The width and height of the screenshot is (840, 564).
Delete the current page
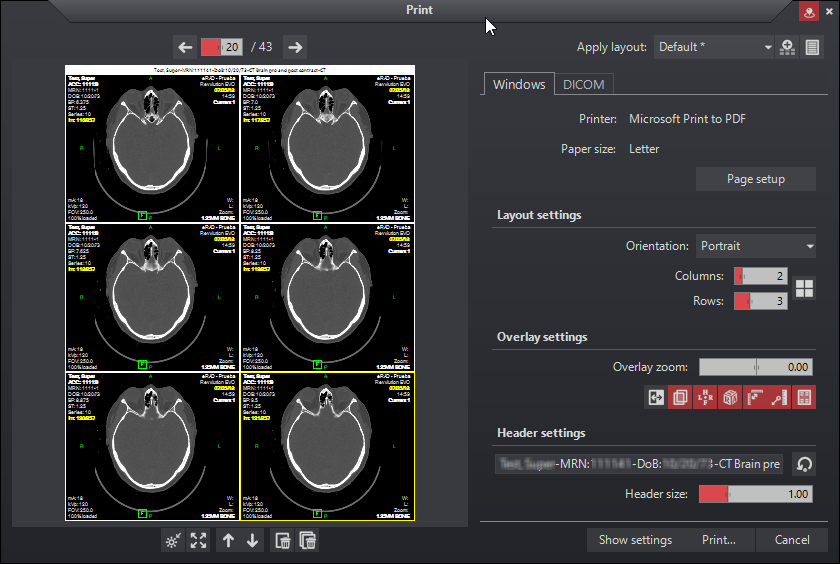pyautogui.click(x=283, y=541)
